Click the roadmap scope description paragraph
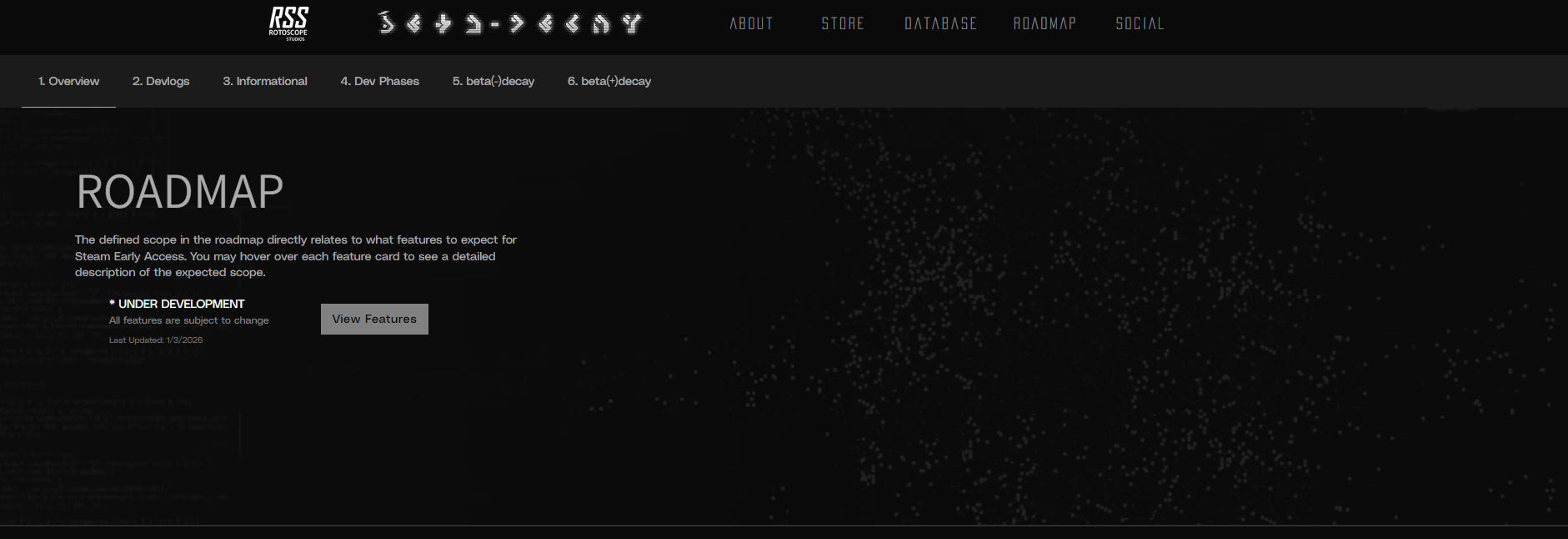The image size is (1568, 539). (x=296, y=256)
